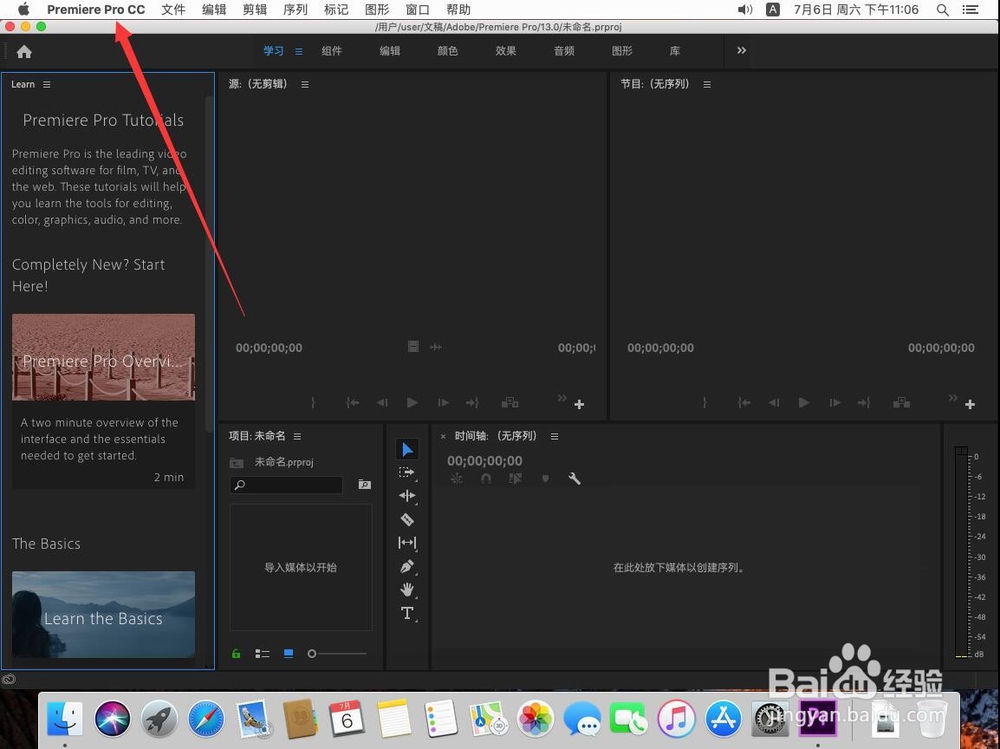
Task: Select the Ripple Edit tool
Action: coord(407,496)
